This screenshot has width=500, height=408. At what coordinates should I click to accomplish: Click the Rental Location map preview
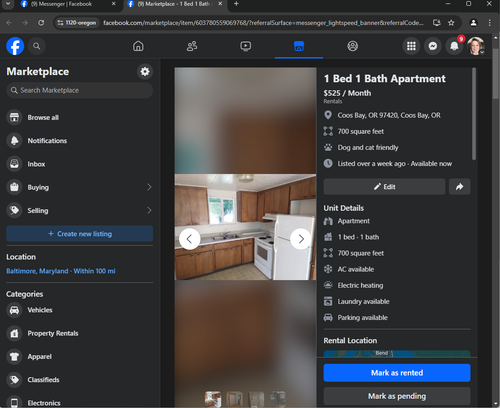[x=397, y=354]
